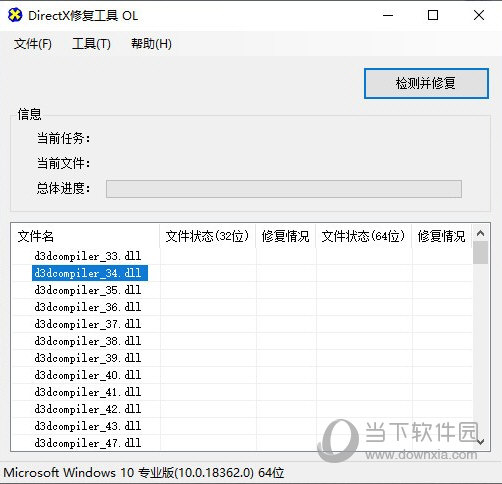This screenshot has height=484, width=502.
Task: Click the DirectX repair tool title icon
Action: coord(15,15)
